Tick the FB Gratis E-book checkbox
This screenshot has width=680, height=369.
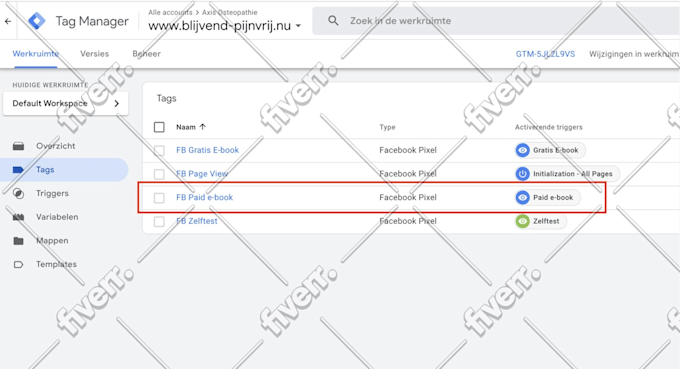159,150
